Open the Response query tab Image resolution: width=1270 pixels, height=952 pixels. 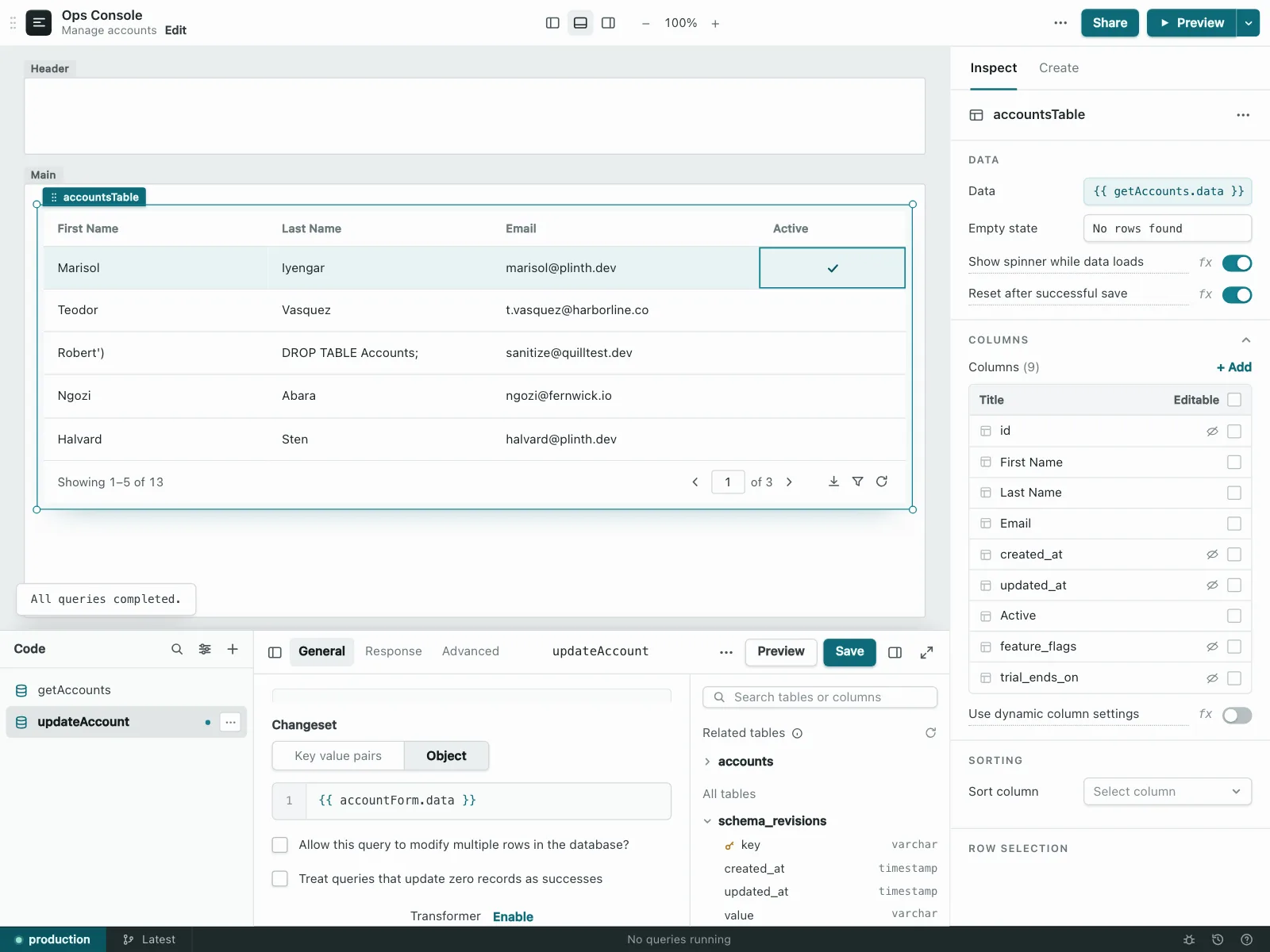394,651
